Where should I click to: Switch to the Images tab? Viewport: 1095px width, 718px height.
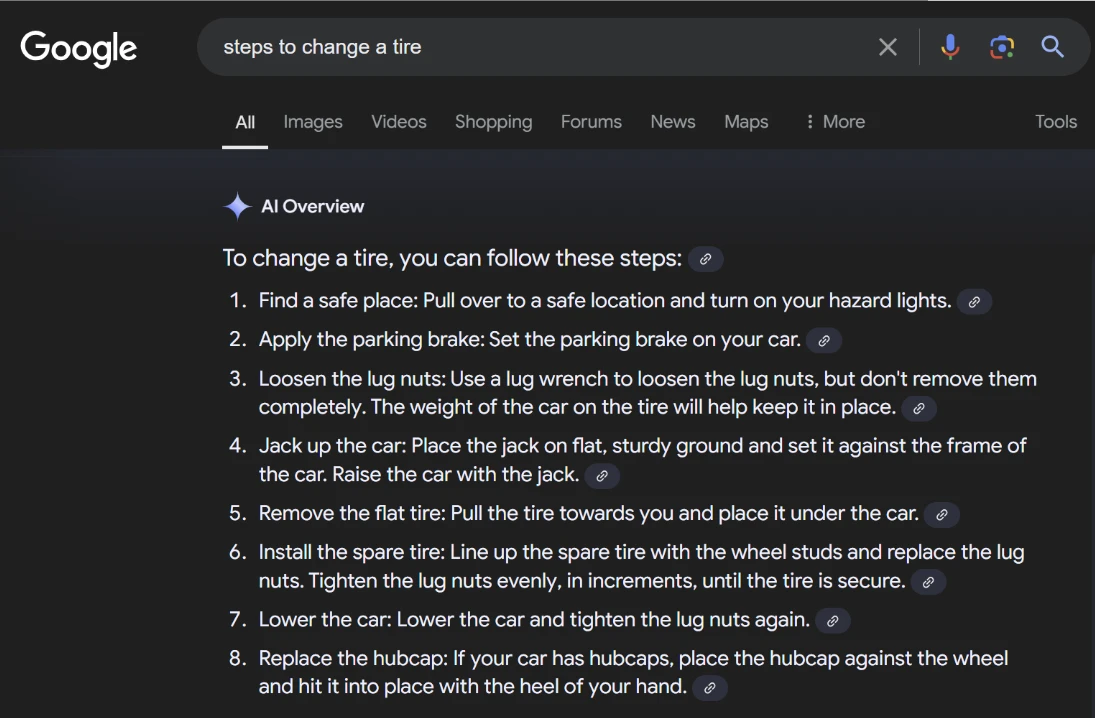[x=312, y=121]
